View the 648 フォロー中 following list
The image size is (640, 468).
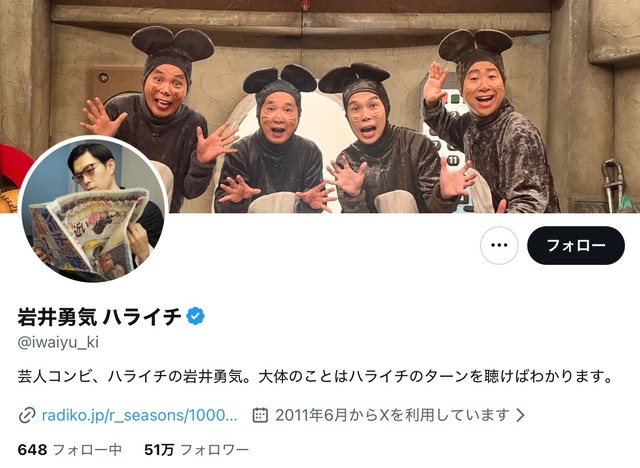(70, 450)
